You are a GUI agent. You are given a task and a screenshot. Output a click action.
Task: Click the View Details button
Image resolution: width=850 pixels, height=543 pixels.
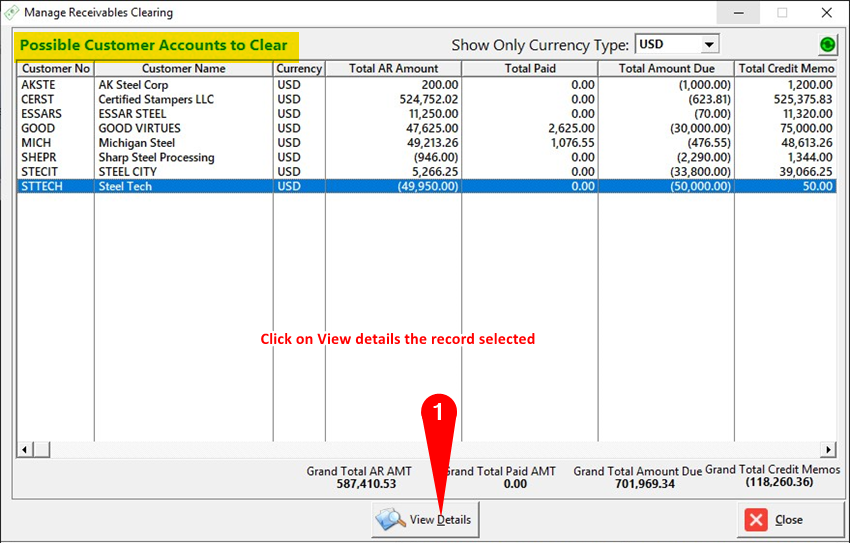click(426, 520)
